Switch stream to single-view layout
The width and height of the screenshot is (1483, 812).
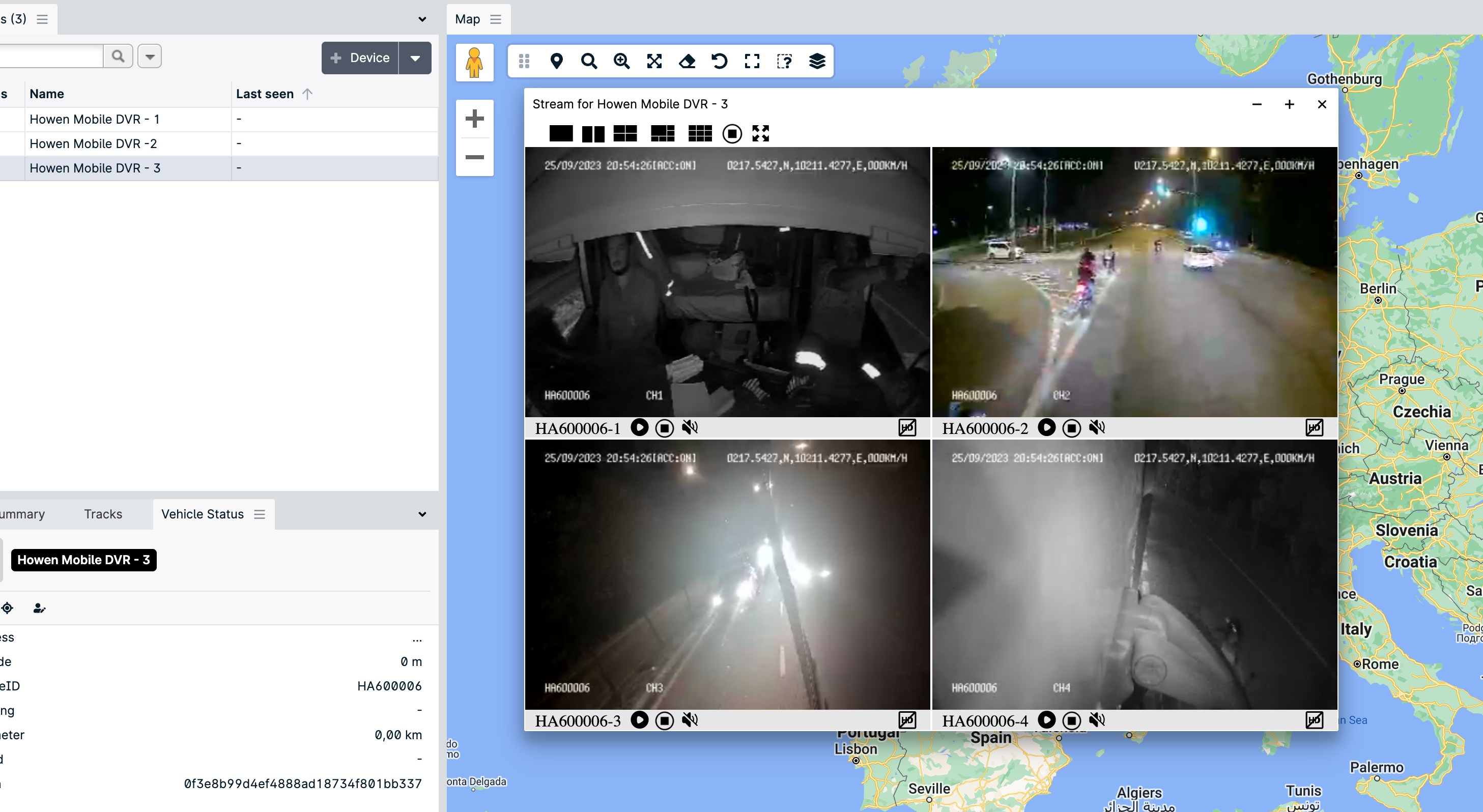(x=561, y=133)
